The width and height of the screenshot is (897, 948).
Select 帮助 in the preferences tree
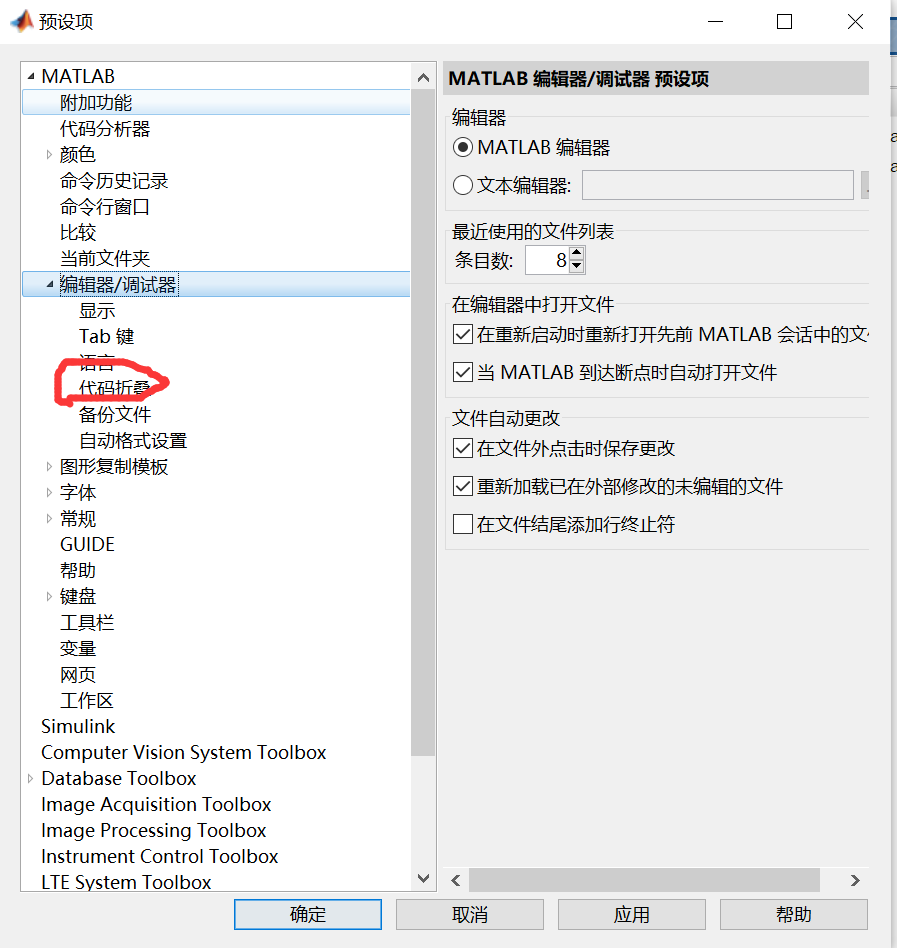pyautogui.click(x=77, y=571)
